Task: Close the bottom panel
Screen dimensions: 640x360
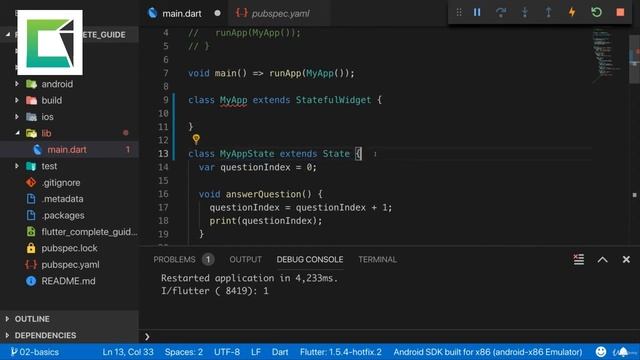Action: [626, 260]
